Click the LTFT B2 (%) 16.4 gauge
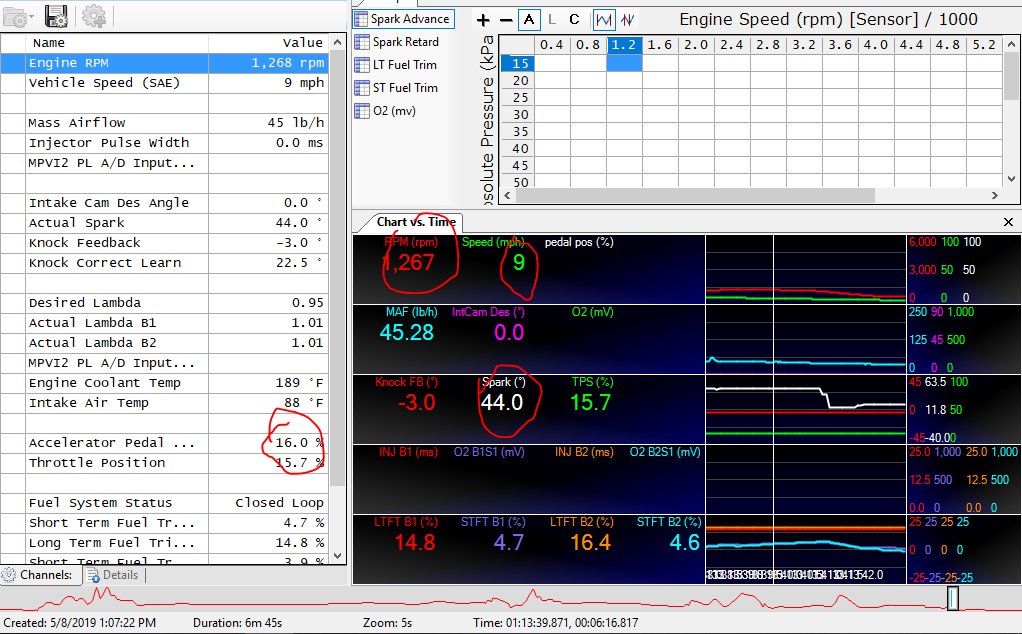Viewport: 1022px width, 634px height. click(x=582, y=534)
